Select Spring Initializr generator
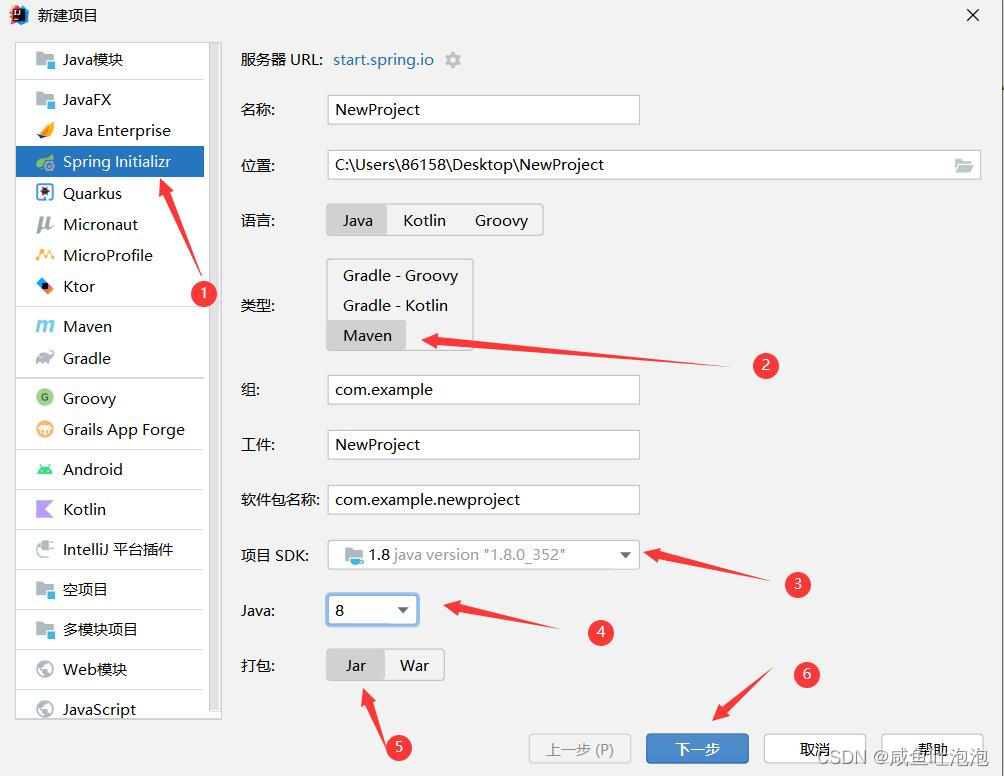The width and height of the screenshot is (1004, 776). (110, 162)
